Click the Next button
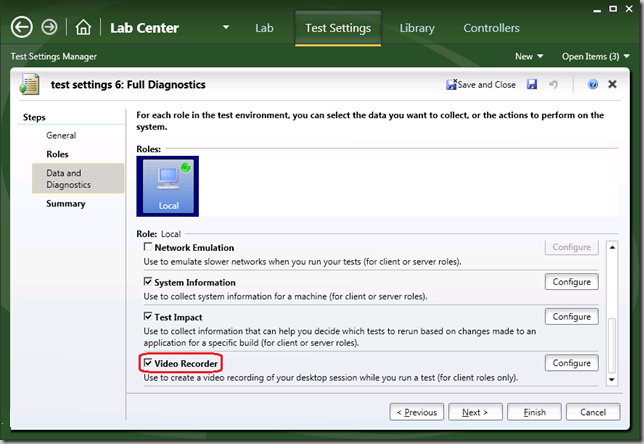 pos(475,412)
